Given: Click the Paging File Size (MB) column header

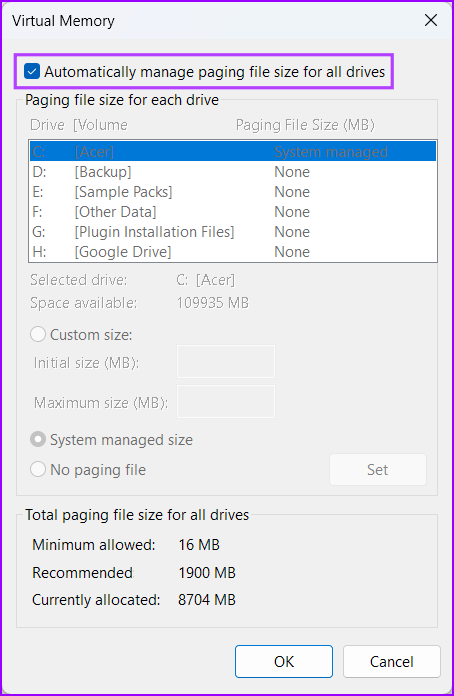Looking at the screenshot, I should (305, 125).
